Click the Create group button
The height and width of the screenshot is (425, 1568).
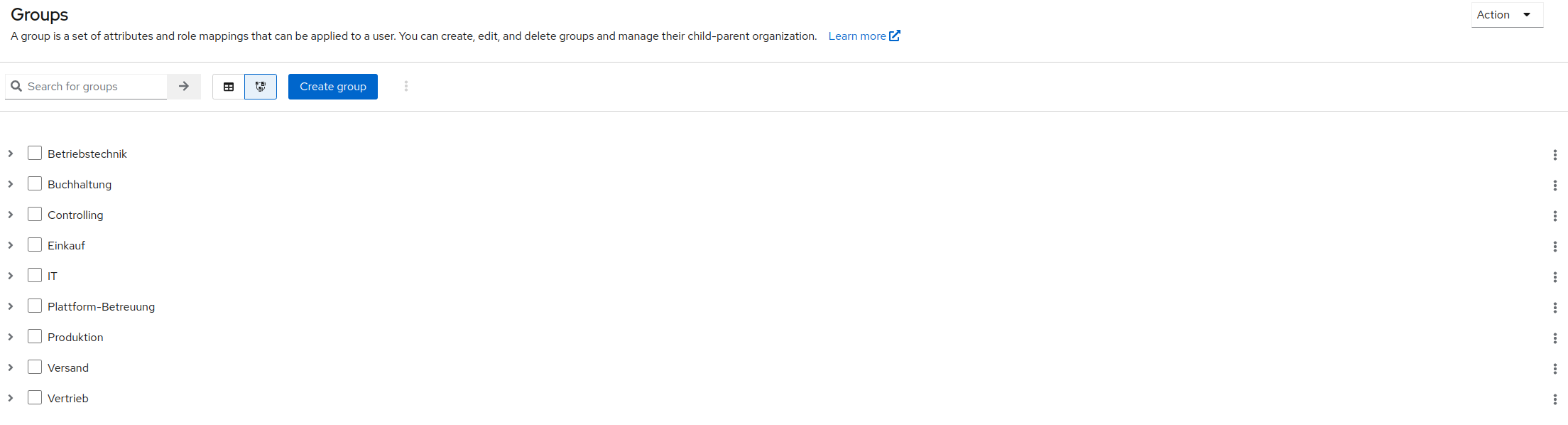coord(333,87)
